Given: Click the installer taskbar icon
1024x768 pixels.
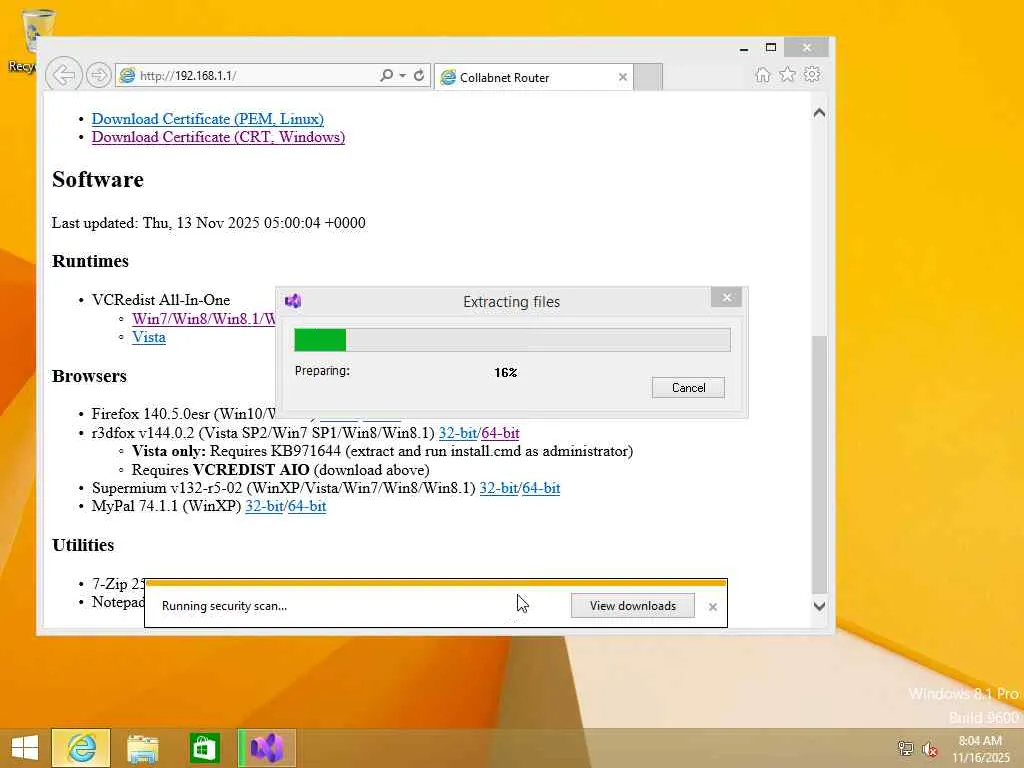Looking at the screenshot, I should click(x=267, y=748).
